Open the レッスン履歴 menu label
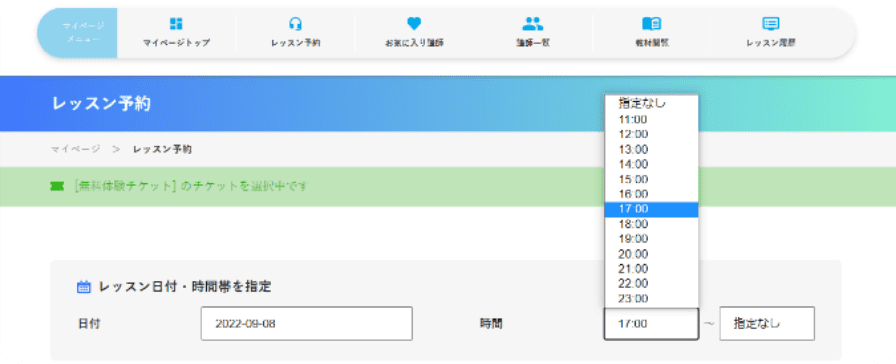Viewport: 896px width, 364px height. (x=770, y=43)
